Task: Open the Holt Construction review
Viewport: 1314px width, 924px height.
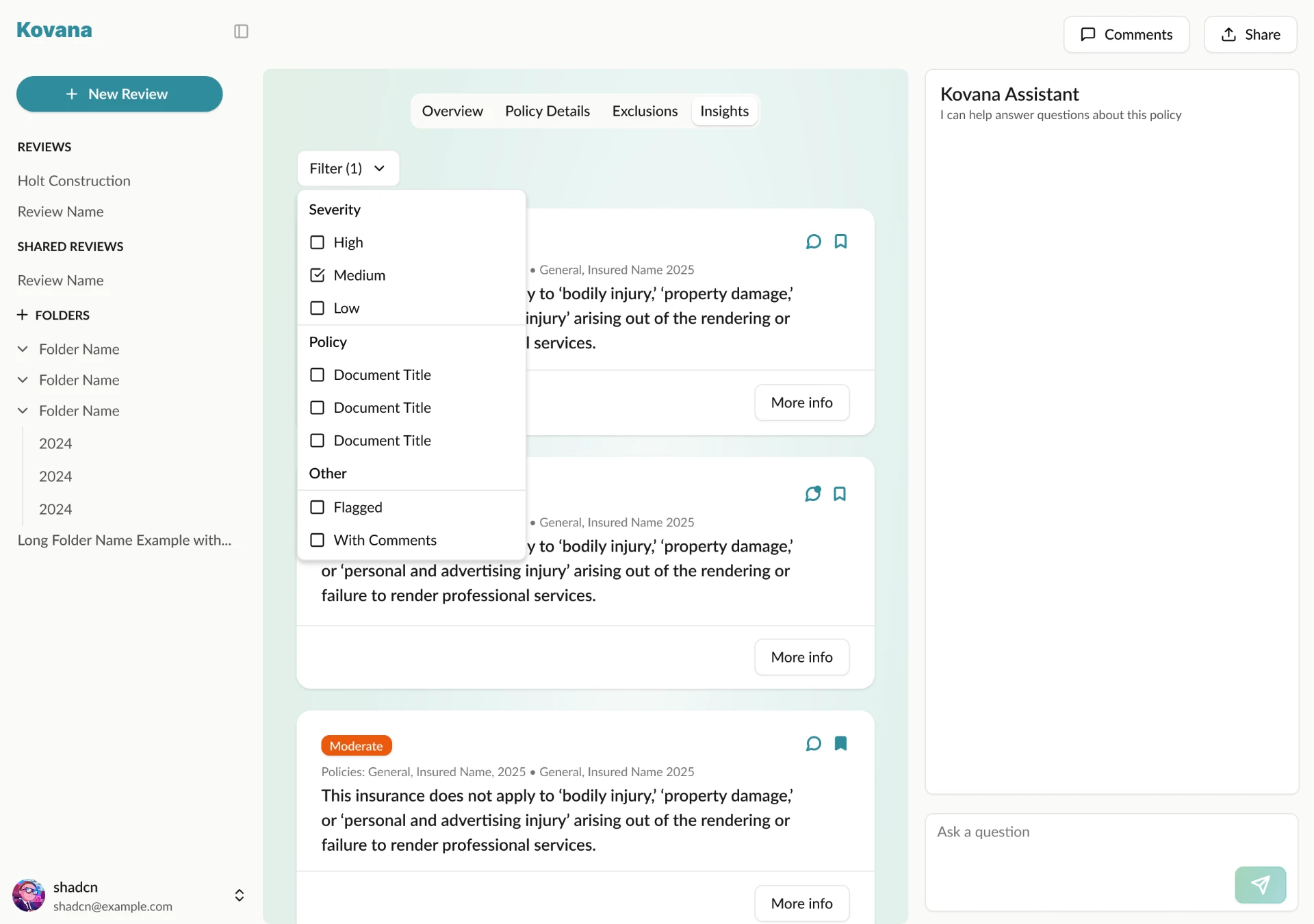Action: [x=74, y=181]
